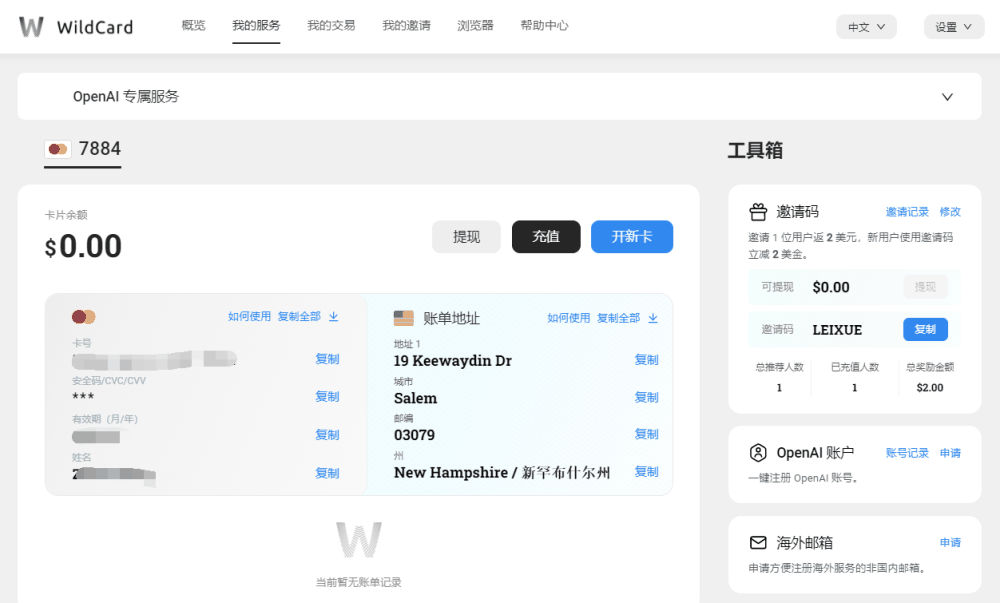The width and height of the screenshot is (1000, 603).
Task: Open the 帮助中心 page
Action: 544,25
